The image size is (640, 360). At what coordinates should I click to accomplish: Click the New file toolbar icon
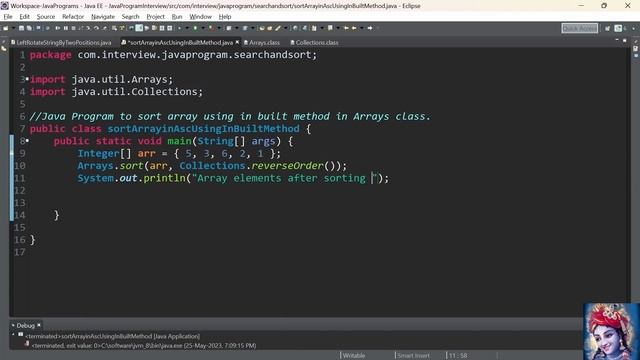6,28
